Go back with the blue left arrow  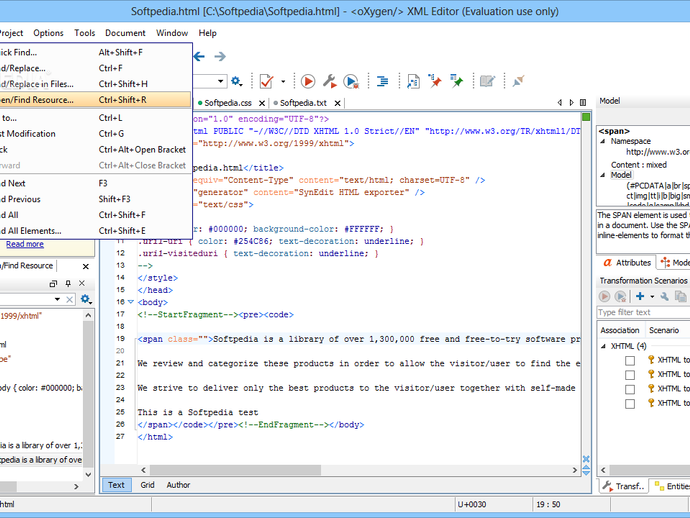[199, 56]
